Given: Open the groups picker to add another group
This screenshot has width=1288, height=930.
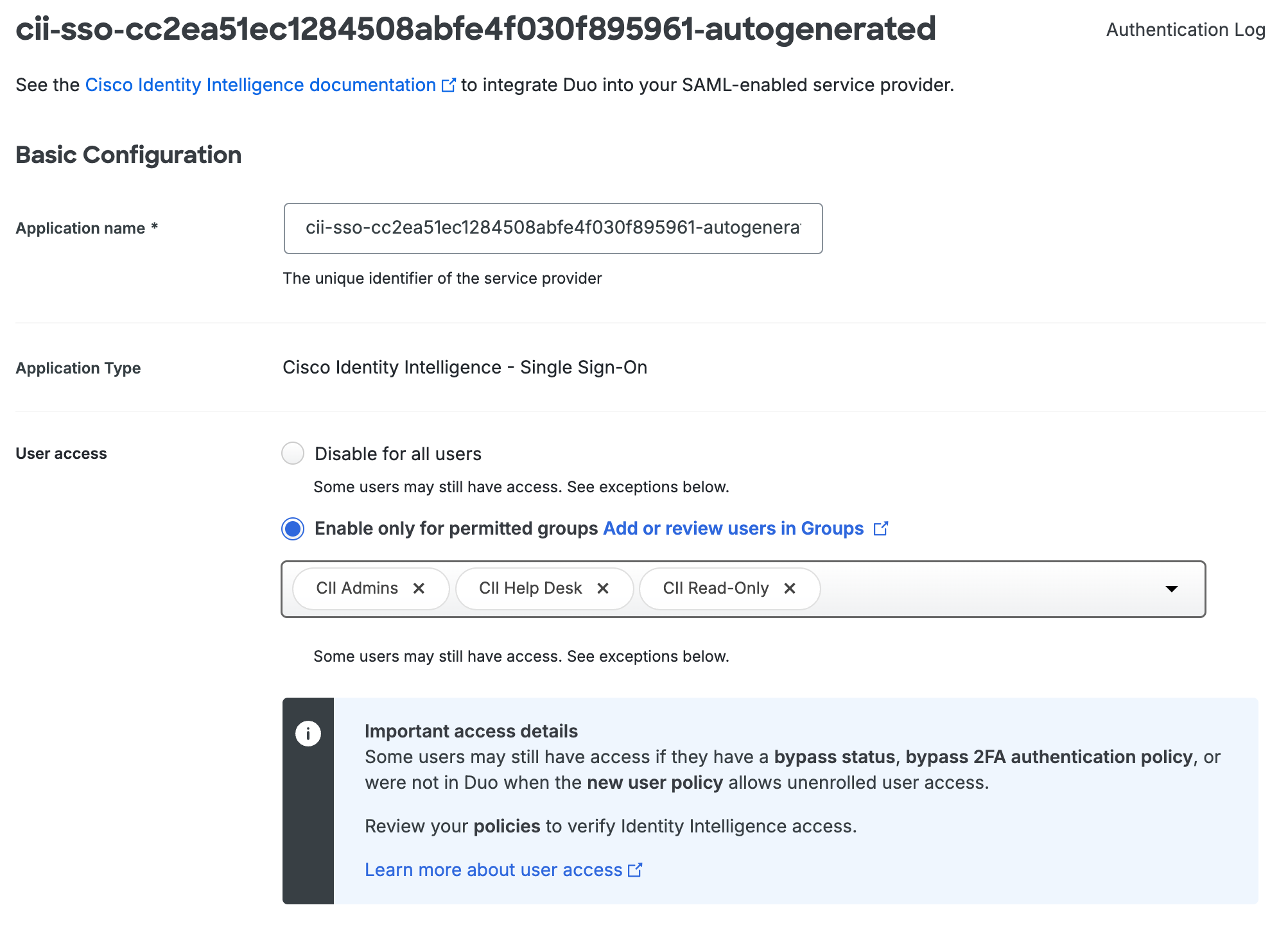Looking at the screenshot, I should [1172, 589].
